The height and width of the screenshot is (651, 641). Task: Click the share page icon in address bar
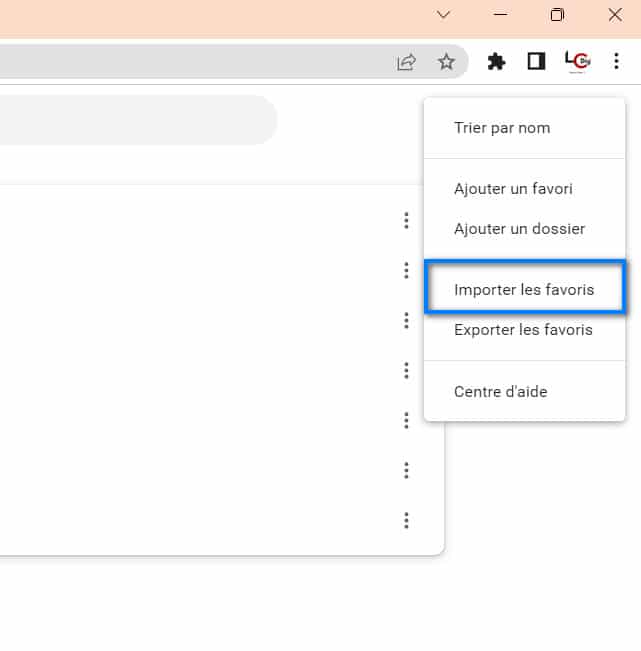click(x=406, y=62)
